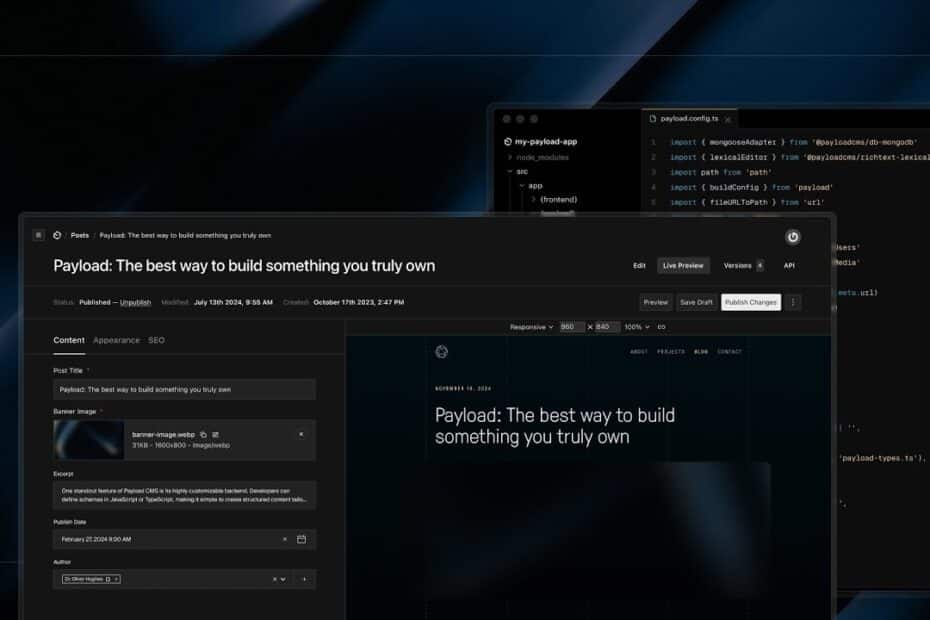Click my-payload-app project root in editor
This screenshot has width=930, height=620.
[540, 142]
